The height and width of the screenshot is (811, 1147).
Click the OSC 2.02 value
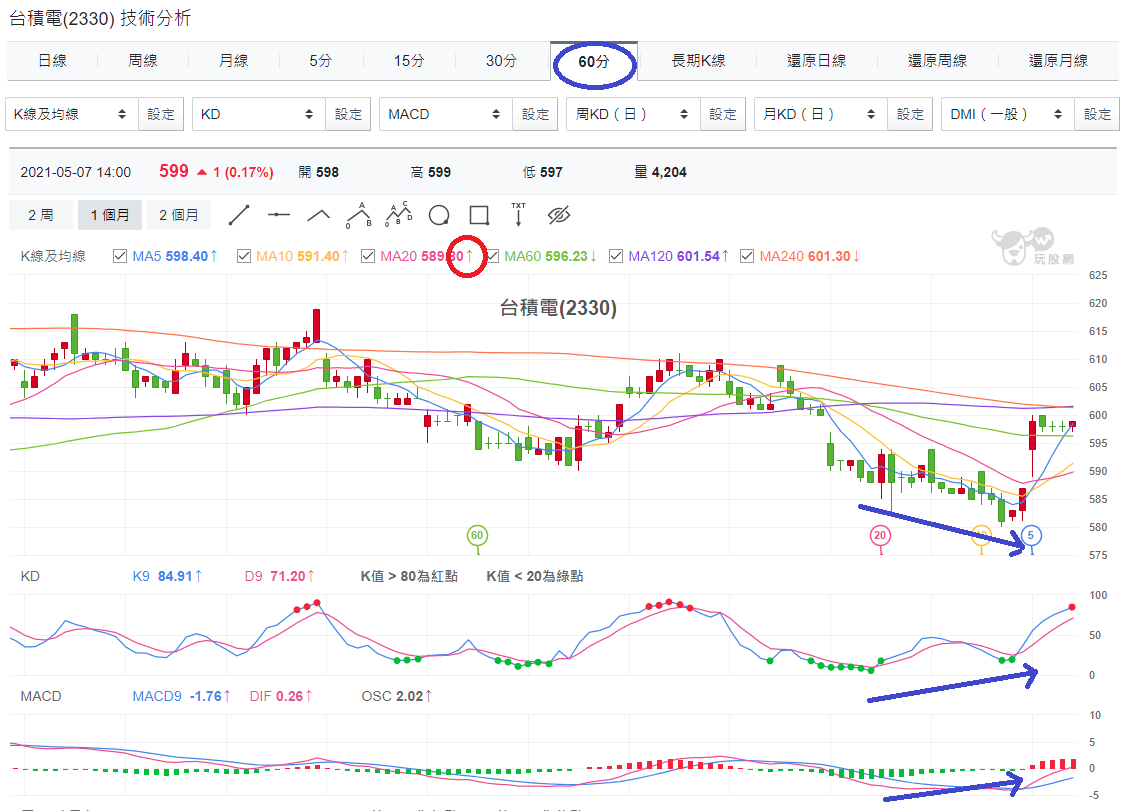click(396, 696)
